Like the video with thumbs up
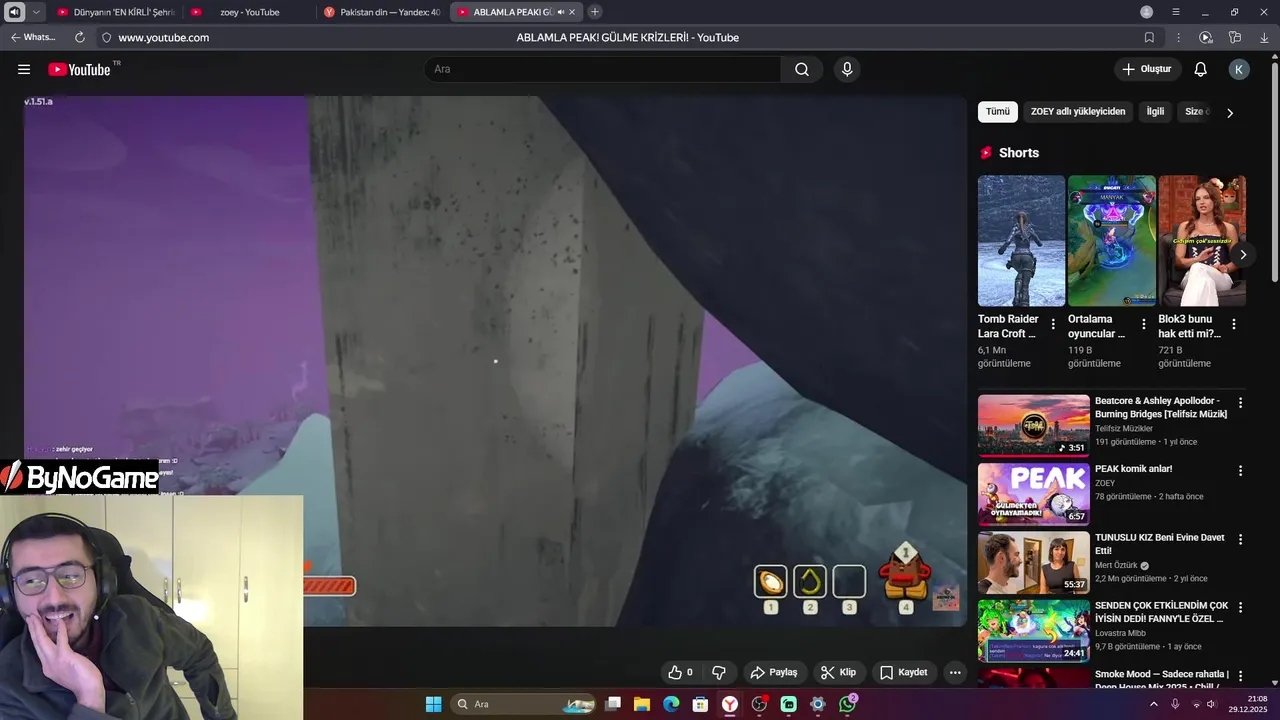 (x=680, y=672)
